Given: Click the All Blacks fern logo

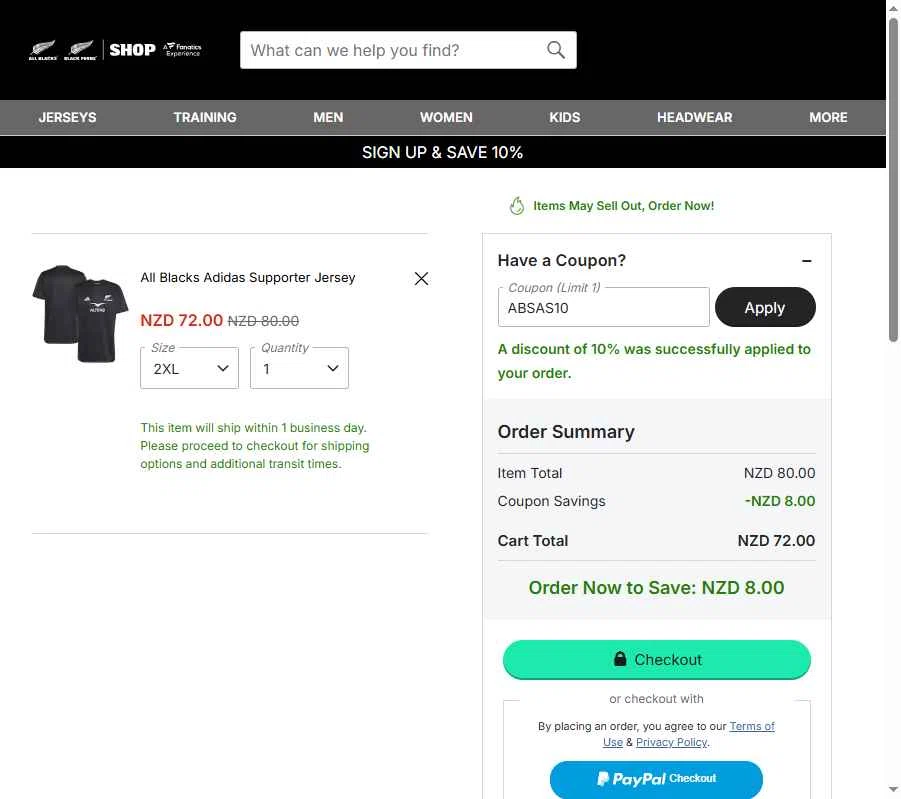Looking at the screenshot, I should [43, 50].
